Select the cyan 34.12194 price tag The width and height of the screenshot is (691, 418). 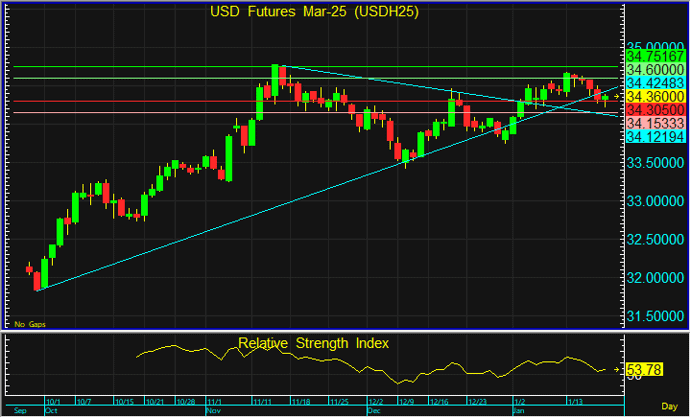click(655, 135)
